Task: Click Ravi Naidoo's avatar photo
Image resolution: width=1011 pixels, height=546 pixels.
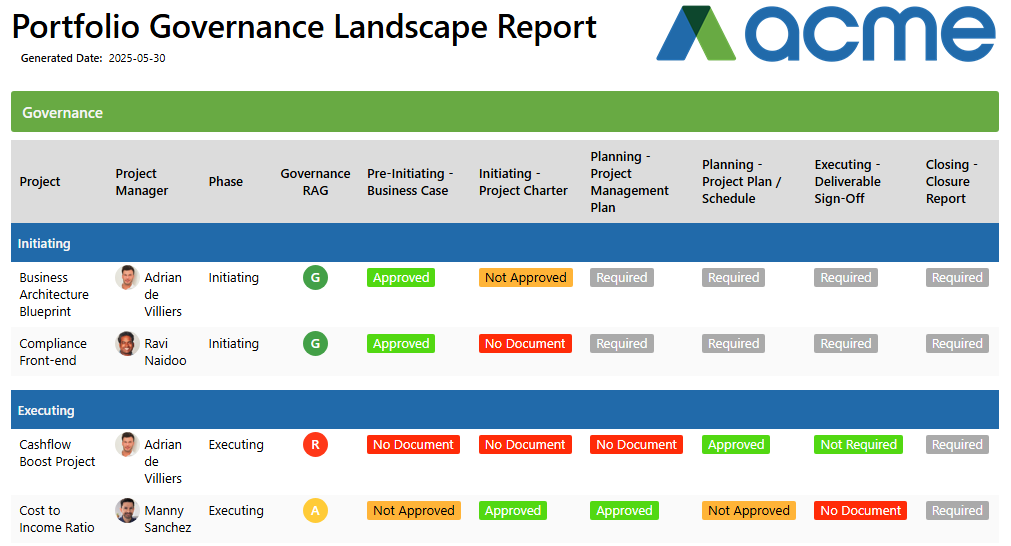Action: coord(127,344)
